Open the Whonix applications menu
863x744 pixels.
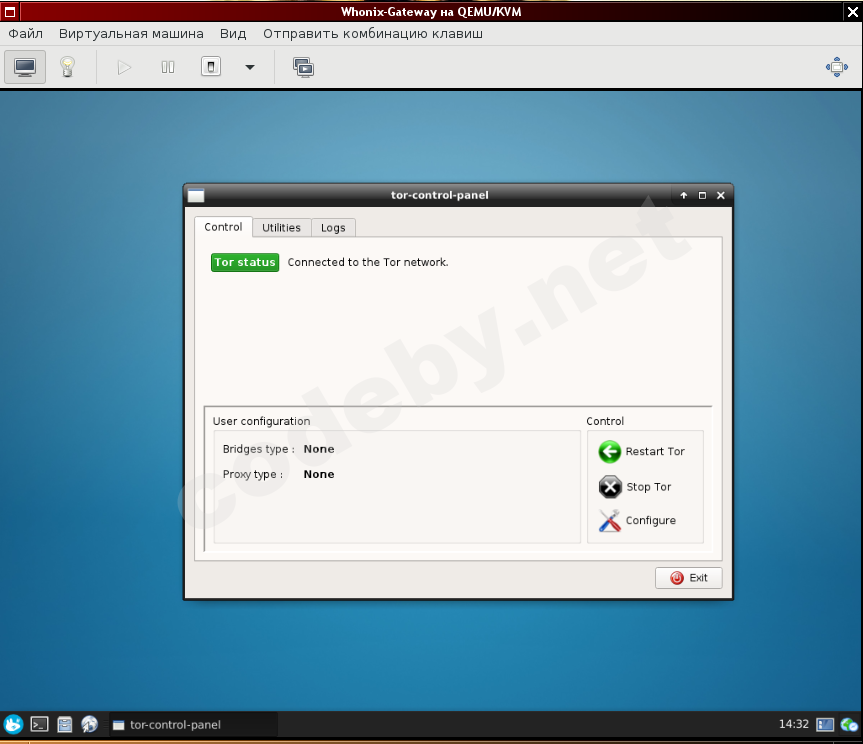[x=13, y=724]
